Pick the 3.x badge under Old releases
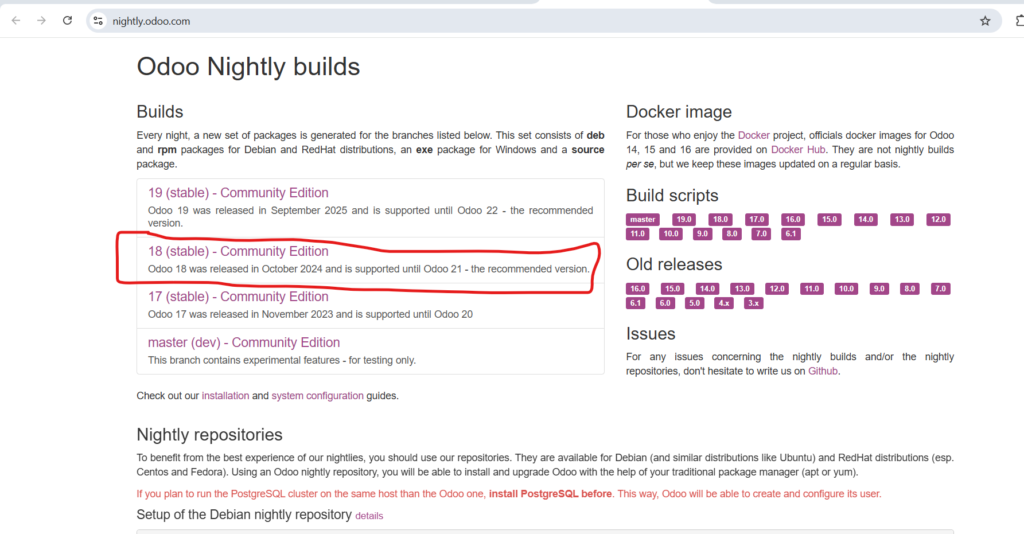1024x534 pixels. pyautogui.click(x=753, y=303)
